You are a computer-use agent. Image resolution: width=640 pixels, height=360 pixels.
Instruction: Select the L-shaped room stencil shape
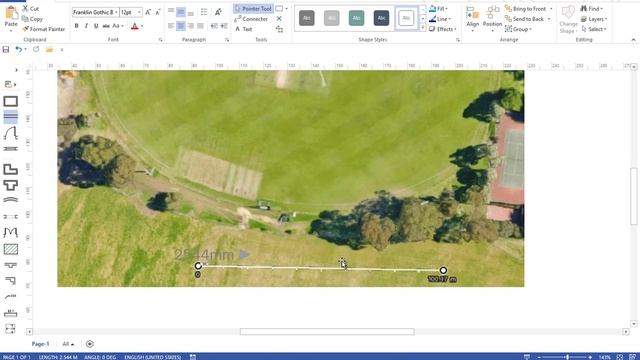click(11, 169)
